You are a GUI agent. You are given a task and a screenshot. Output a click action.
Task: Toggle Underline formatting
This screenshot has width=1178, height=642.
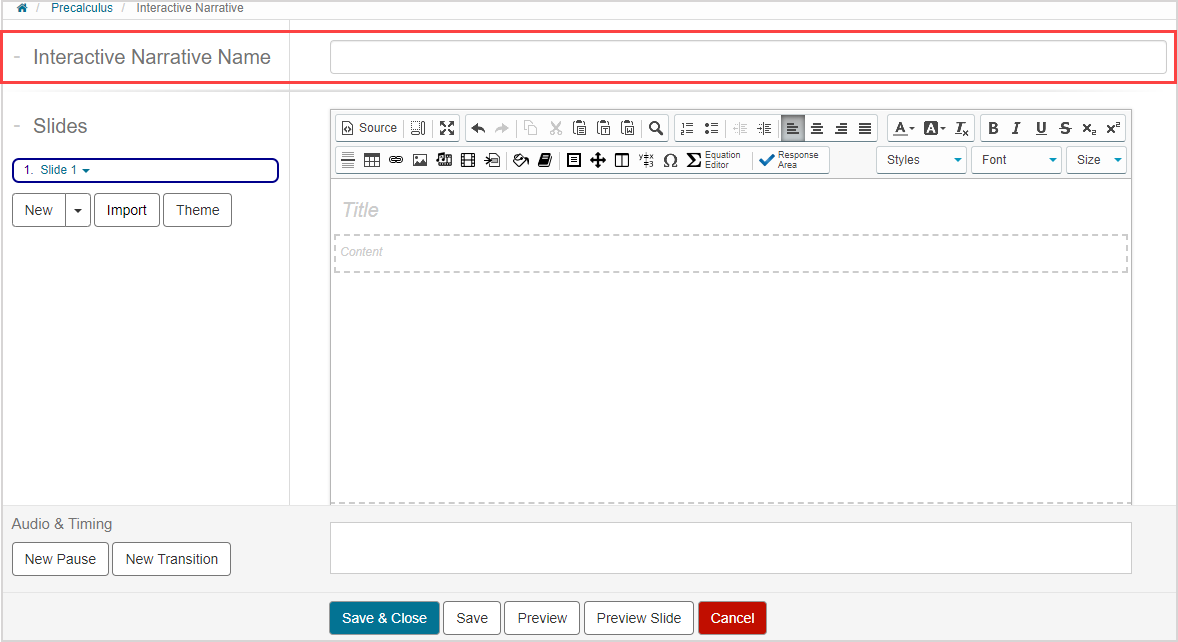coord(1041,128)
